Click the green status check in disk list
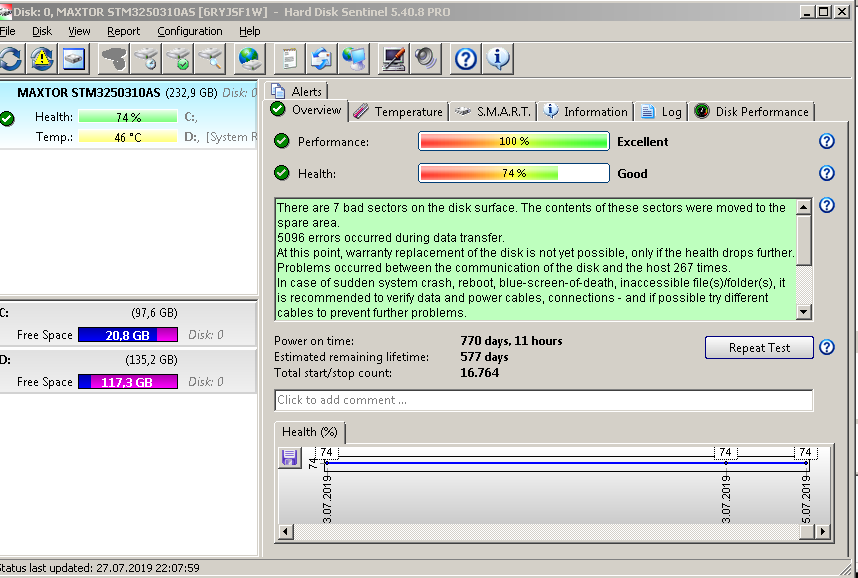Image resolution: width=858 pixels, height=578 pixels. pos(7,118)
